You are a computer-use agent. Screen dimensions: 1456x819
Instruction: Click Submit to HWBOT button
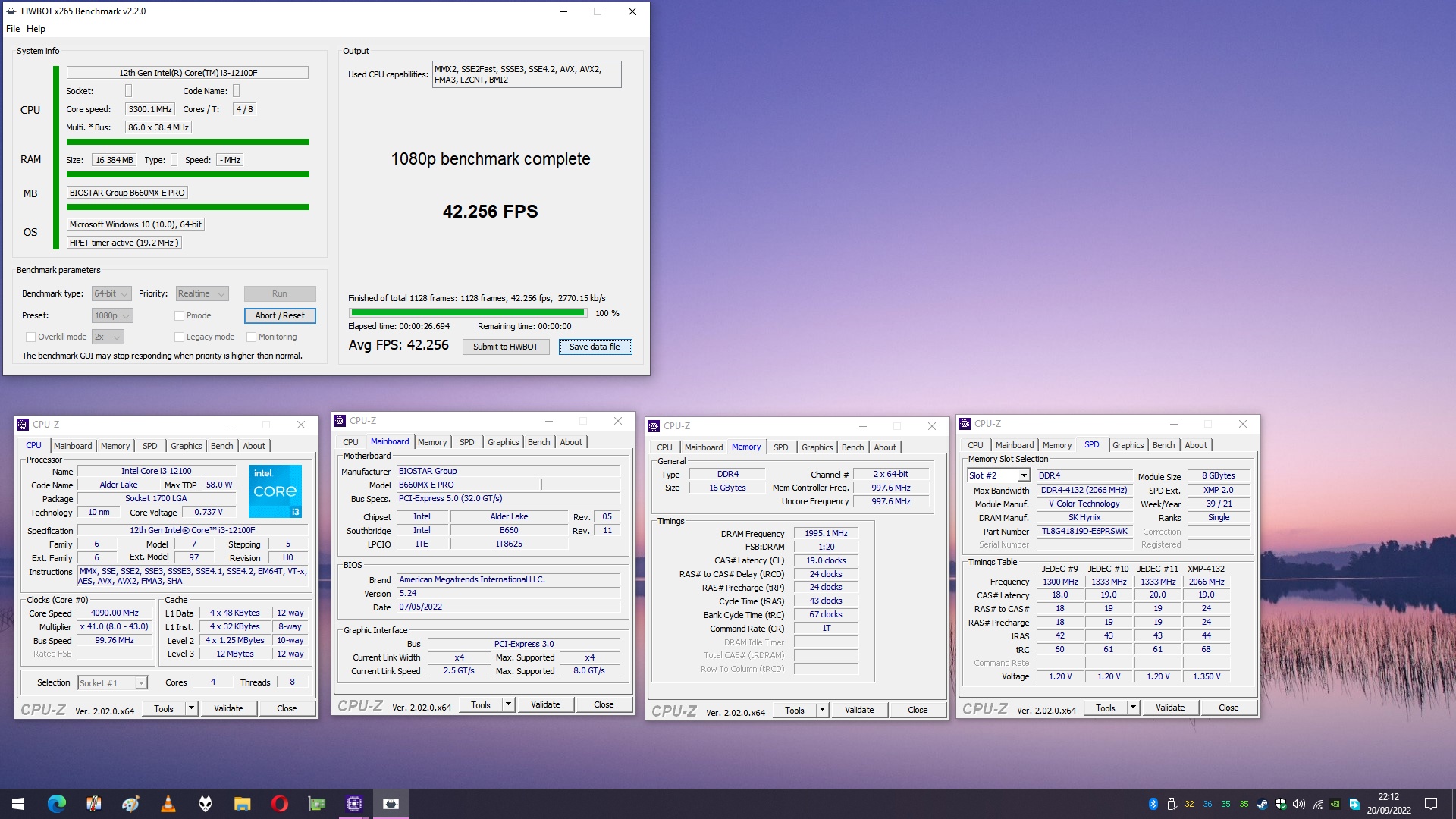pyautogui.click(x=506, y=347)
